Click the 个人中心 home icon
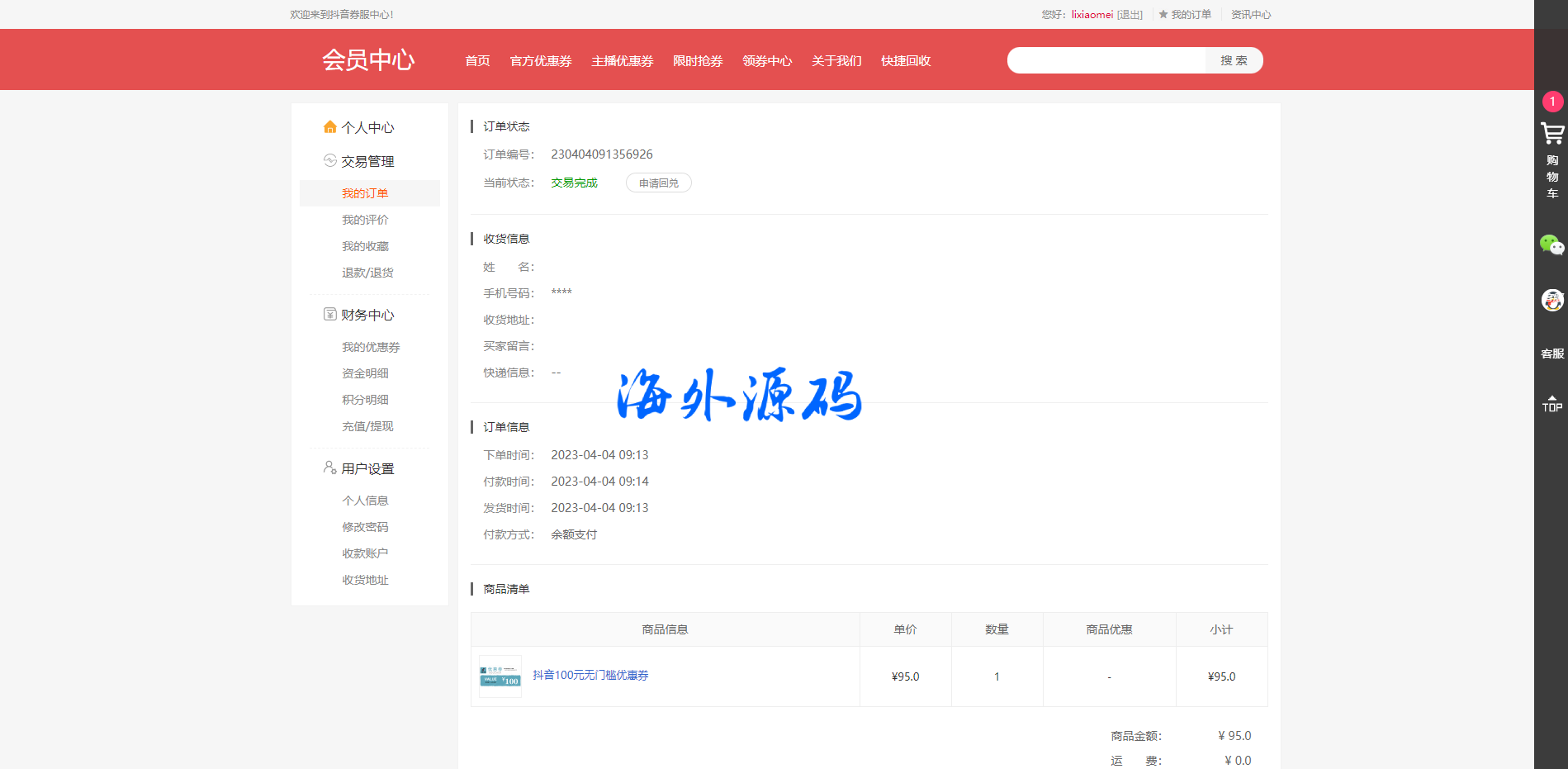Screen dimensions: 1568x769 pos(330,127)
